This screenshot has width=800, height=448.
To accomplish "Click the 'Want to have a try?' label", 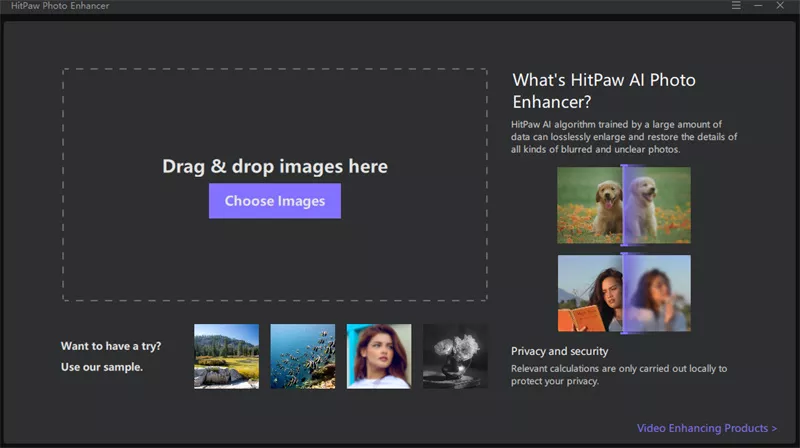I will pos(111,346).
